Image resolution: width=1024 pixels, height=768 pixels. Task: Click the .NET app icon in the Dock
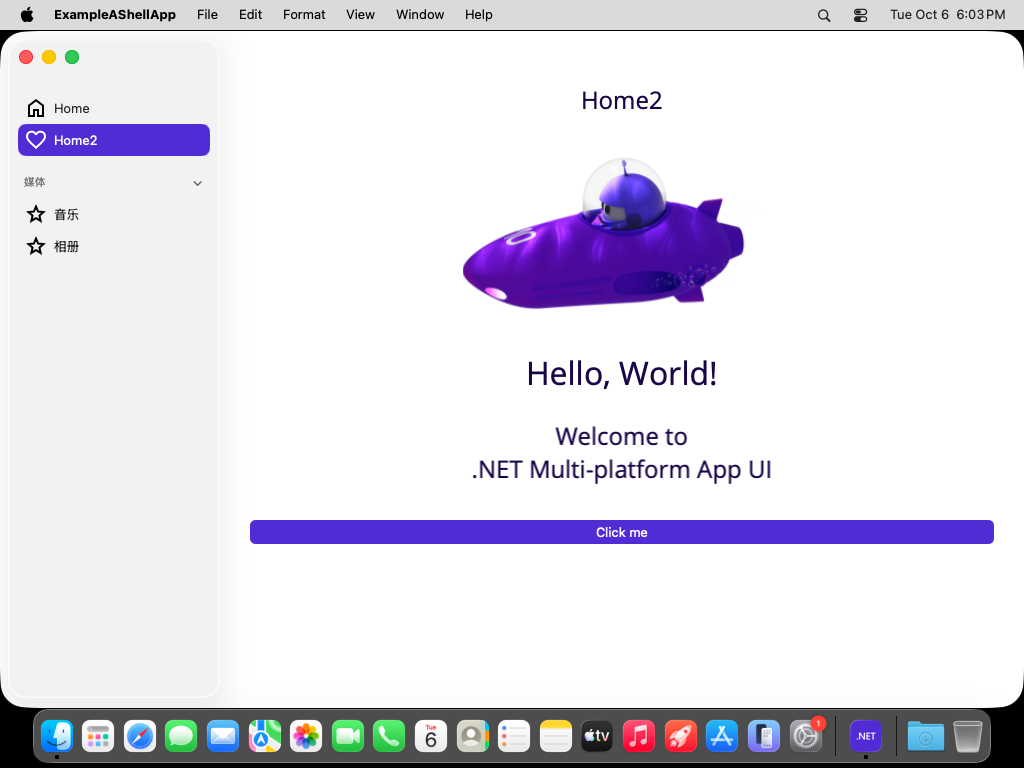click(866, 736)
